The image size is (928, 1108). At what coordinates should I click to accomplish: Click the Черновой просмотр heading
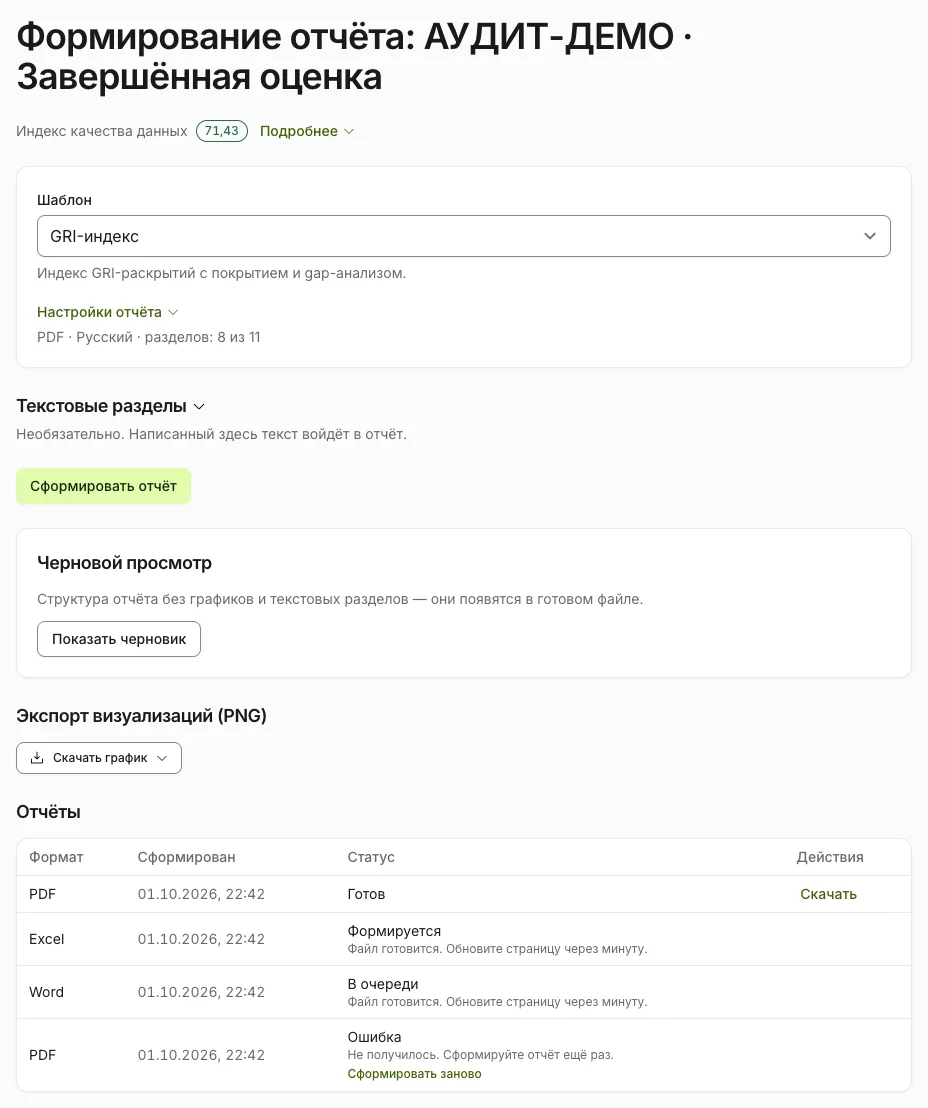[124, 563]
